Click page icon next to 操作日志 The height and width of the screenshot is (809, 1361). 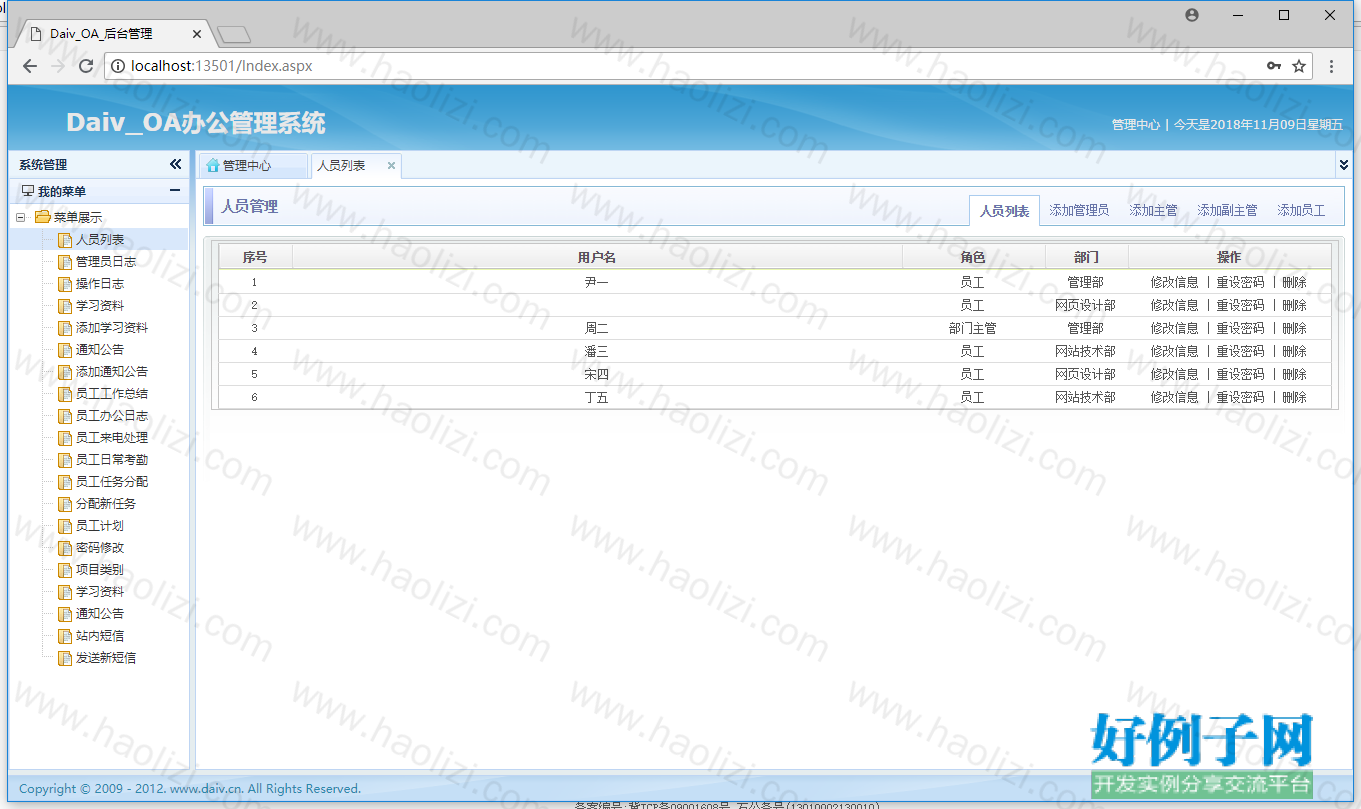coord(65,284)
